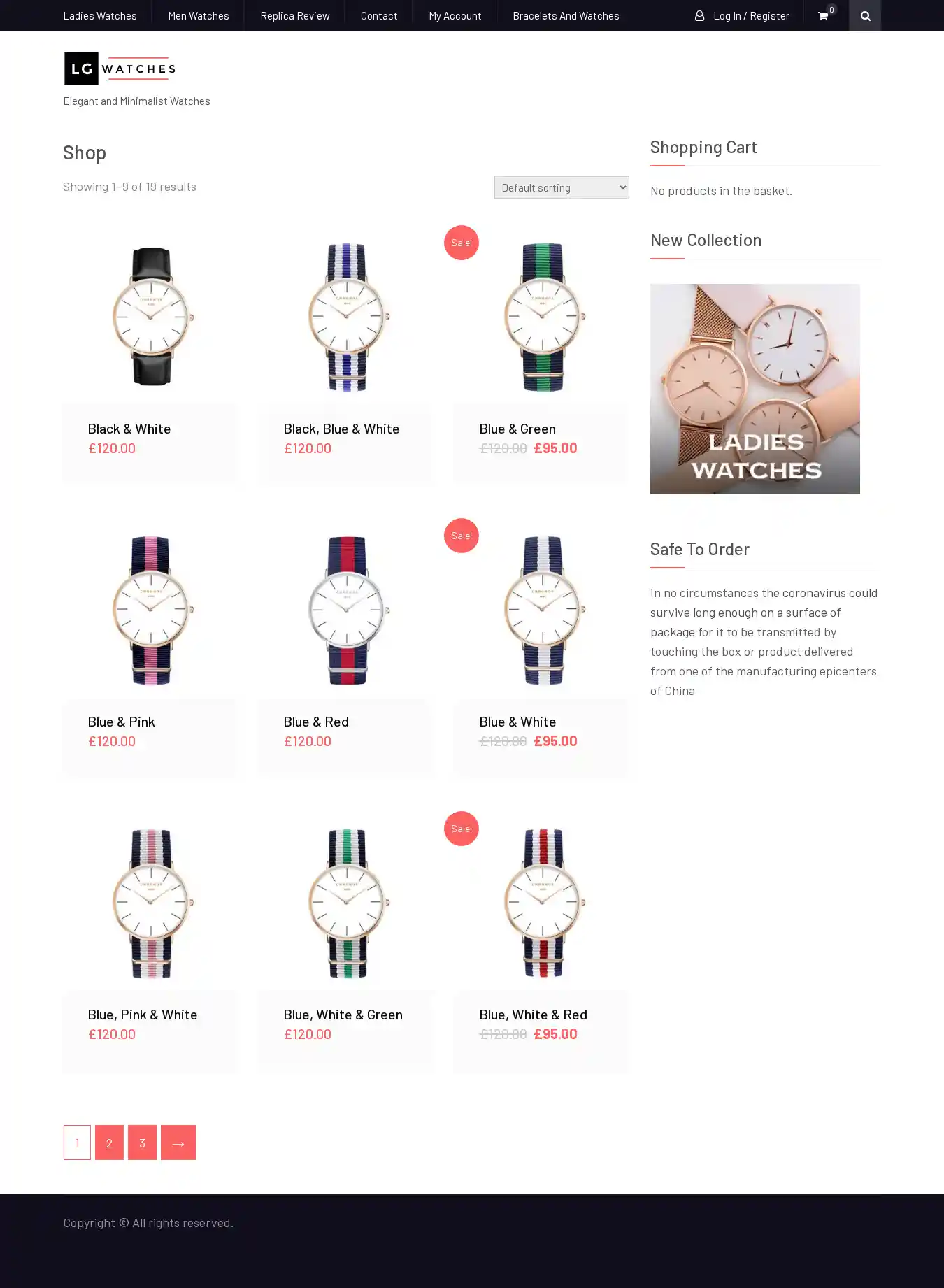The image size is (944, 1288).
Task: Open the Ladies Watches menu item
Action: pyautogui.click(x=100, y=15)
